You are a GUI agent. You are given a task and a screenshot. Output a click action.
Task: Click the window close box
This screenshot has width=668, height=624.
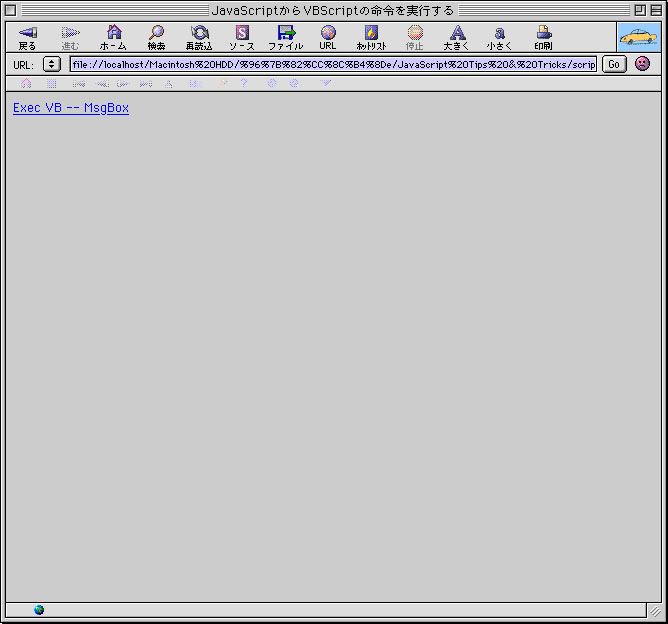[x=11, y=10]
